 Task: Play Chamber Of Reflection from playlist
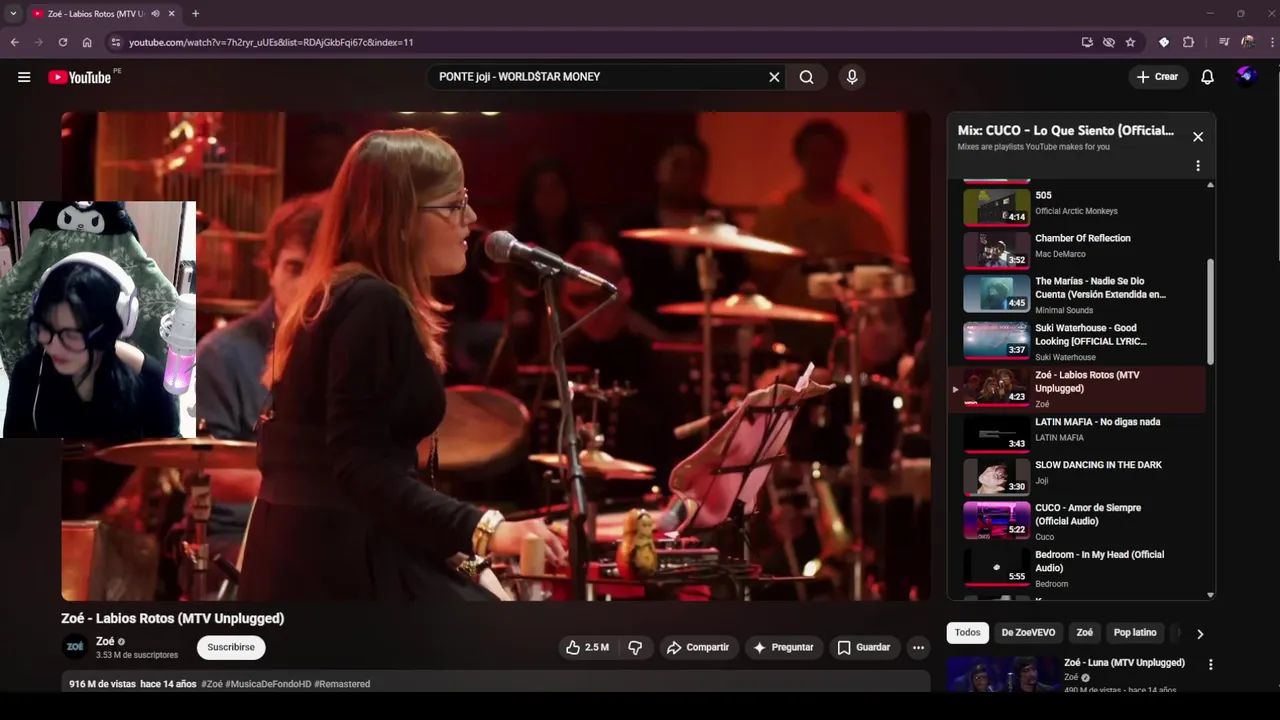(1080, 249)
